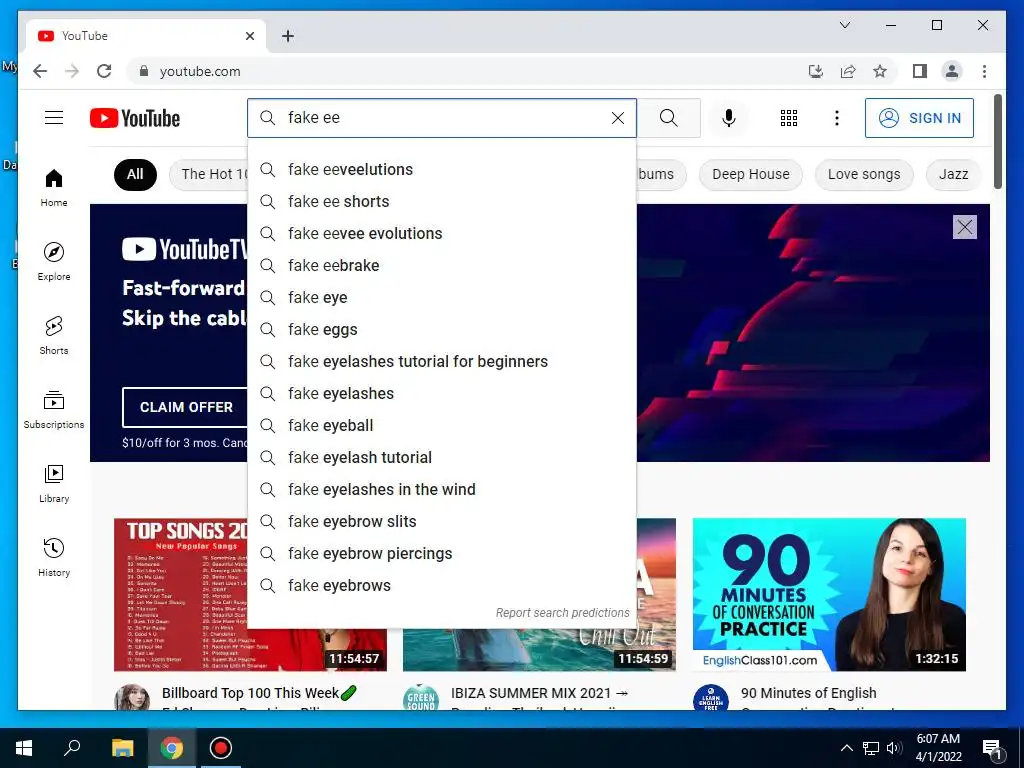
Task: Choose suggestion 'fake eyebrow piercings'
Action: [x=441, y=553]
